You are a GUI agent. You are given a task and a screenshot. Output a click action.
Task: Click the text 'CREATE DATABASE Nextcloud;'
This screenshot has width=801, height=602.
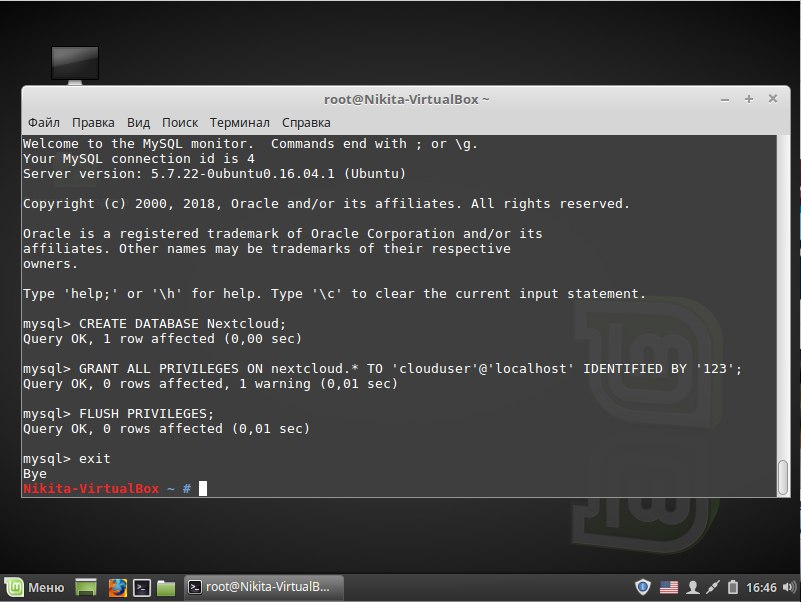[182, 323]
